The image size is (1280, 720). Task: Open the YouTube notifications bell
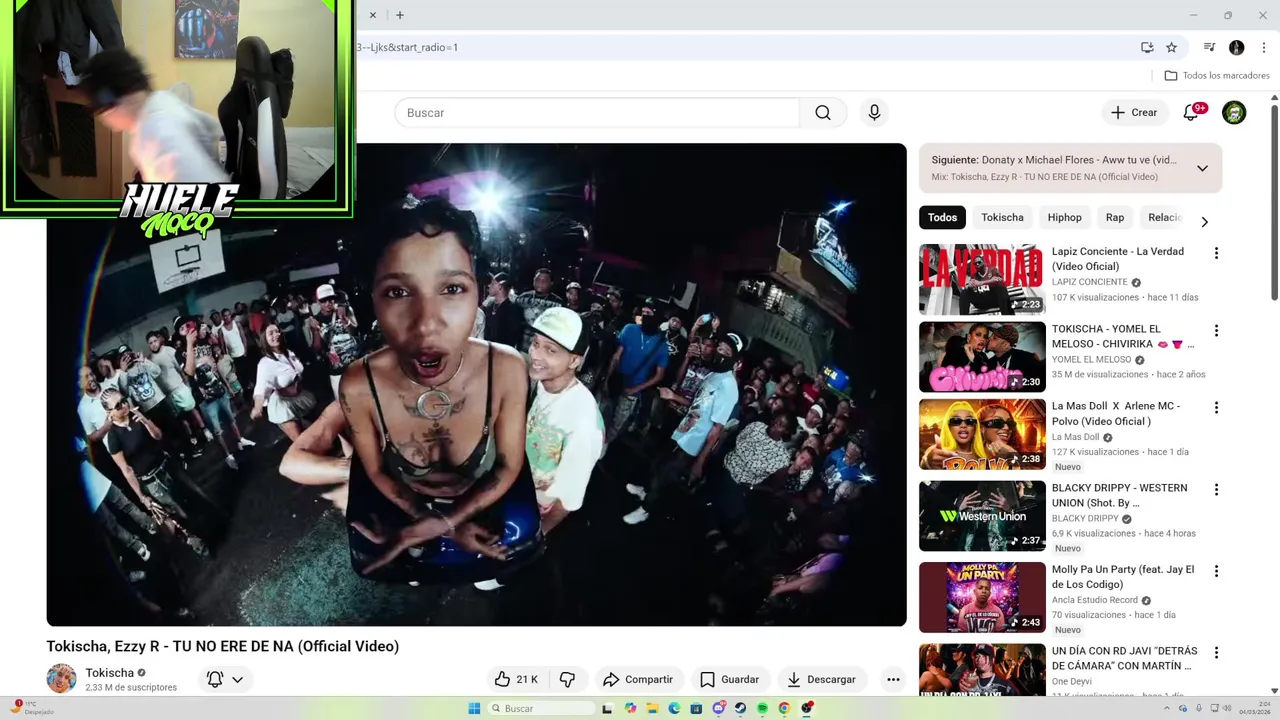pyautogui.click(x=1191, y=113)
